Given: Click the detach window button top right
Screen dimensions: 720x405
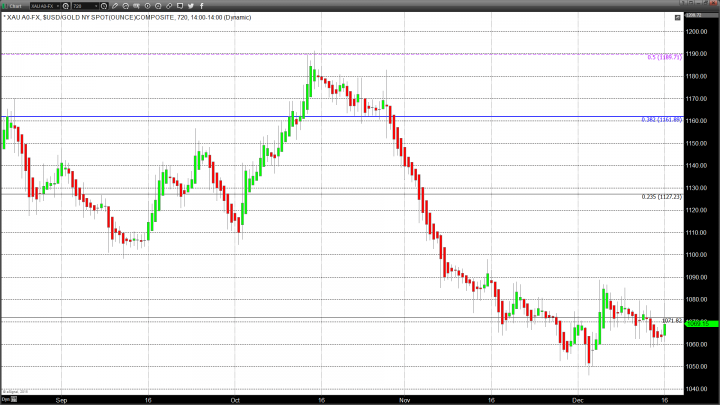Looking at the screenshot, I should pos(692,3).
